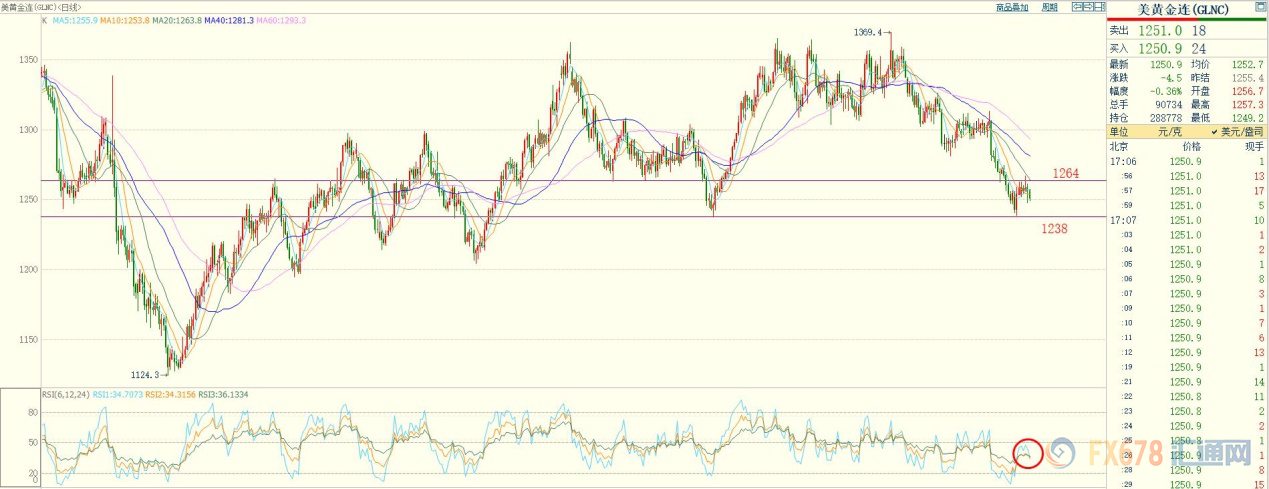Click the split-layout icon beside the arrows
The height and width of the screenshot is (489, 1269).
click(1099, 6)
